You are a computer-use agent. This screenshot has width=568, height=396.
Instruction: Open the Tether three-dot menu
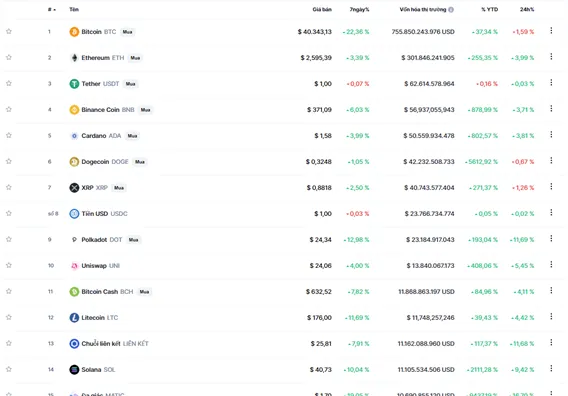click(x=551, y=83)
